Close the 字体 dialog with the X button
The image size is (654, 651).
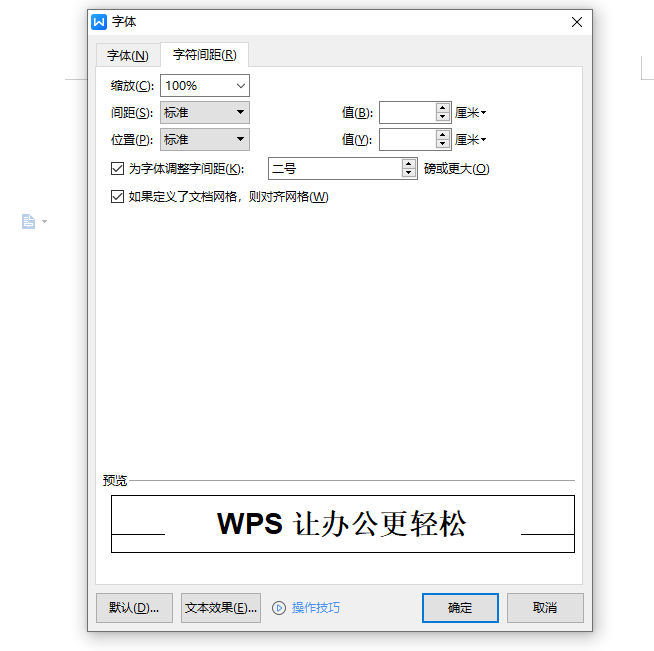click(576, 22)
